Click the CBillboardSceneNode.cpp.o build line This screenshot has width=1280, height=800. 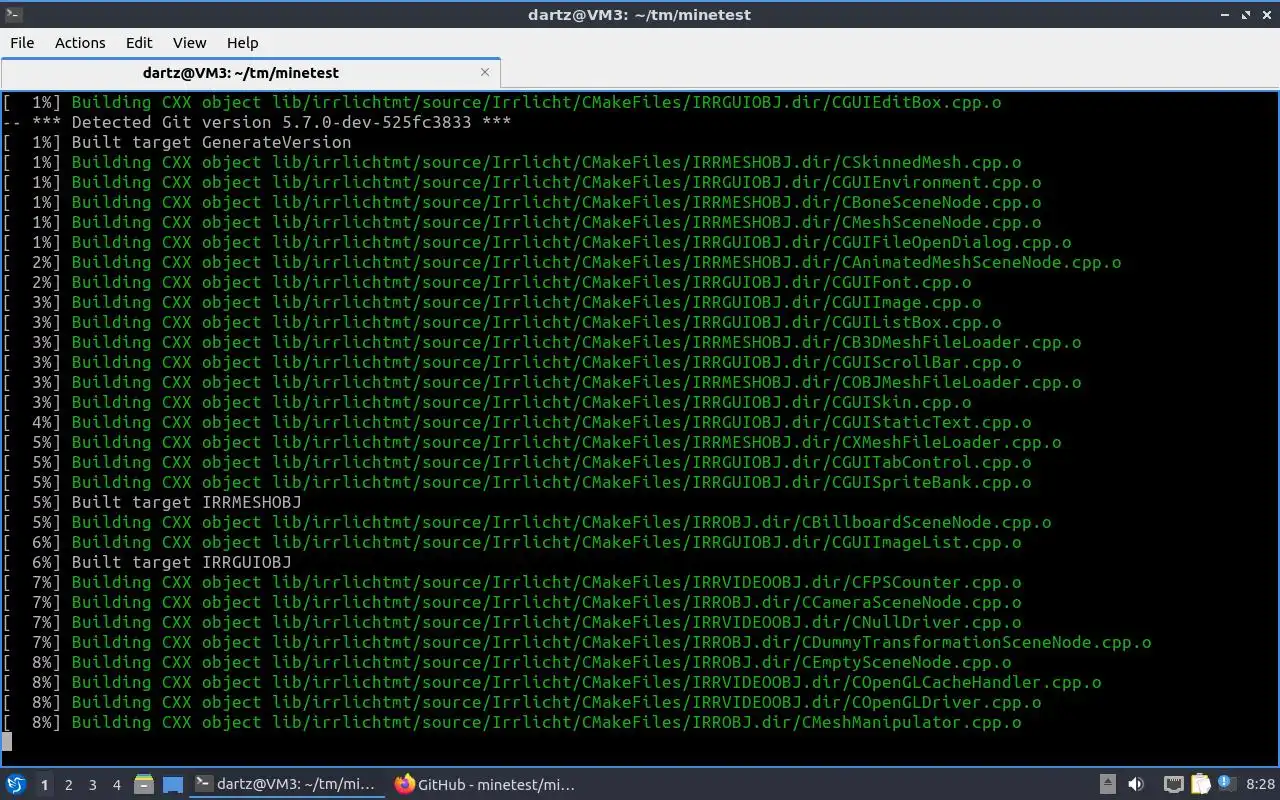click(527, 522)
